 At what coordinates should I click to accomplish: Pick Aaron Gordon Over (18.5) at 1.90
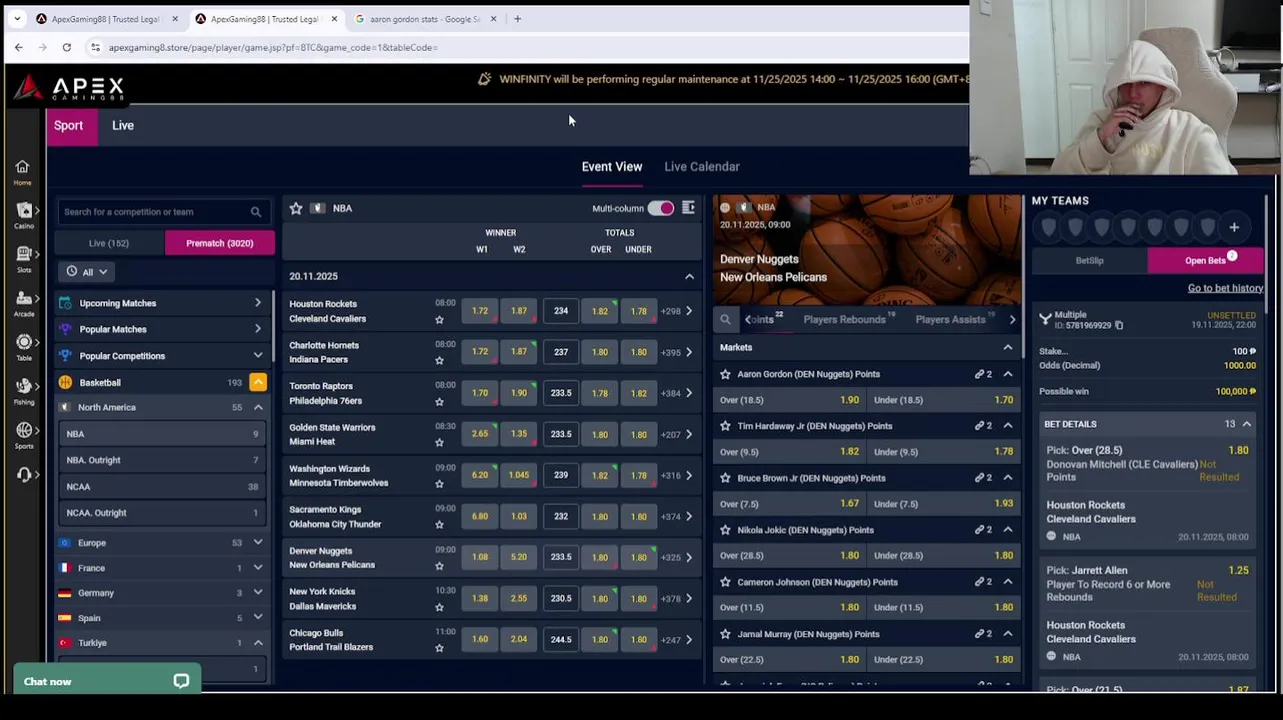coord(790,400)
